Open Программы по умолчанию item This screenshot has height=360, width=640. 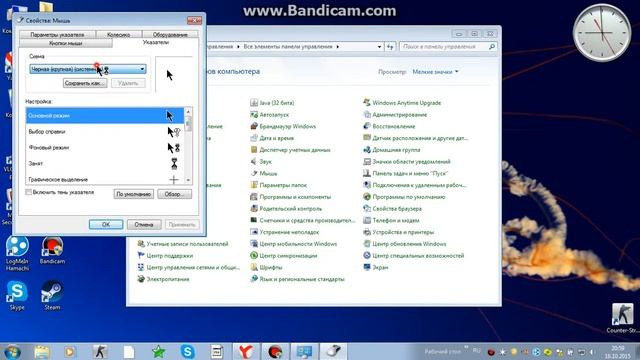click(404, 197)
